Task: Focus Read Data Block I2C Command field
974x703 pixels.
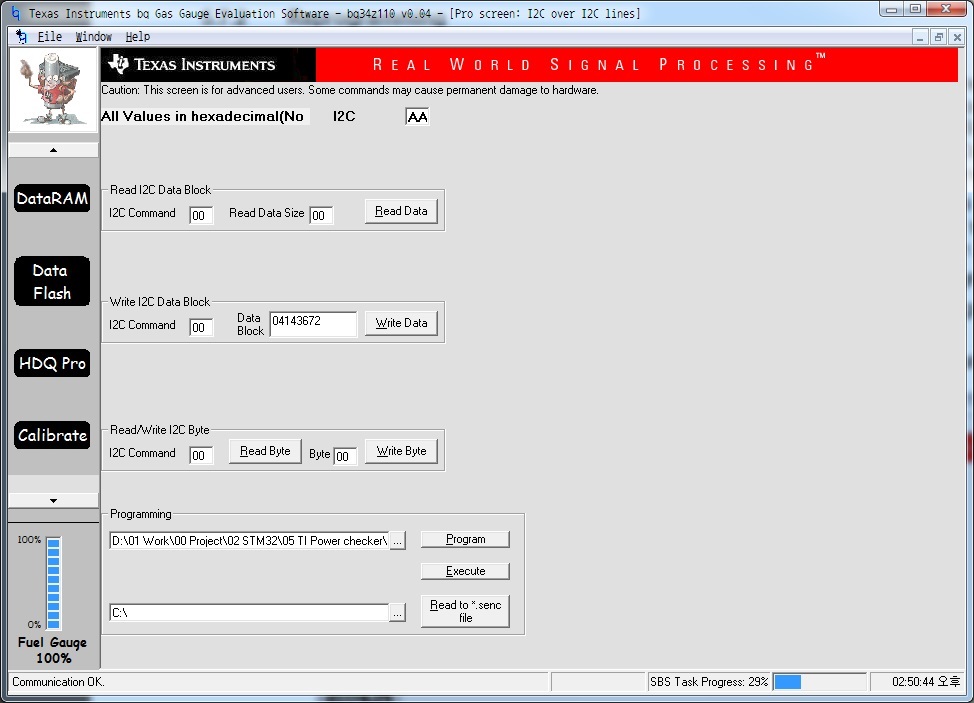Action: (201, 215)
